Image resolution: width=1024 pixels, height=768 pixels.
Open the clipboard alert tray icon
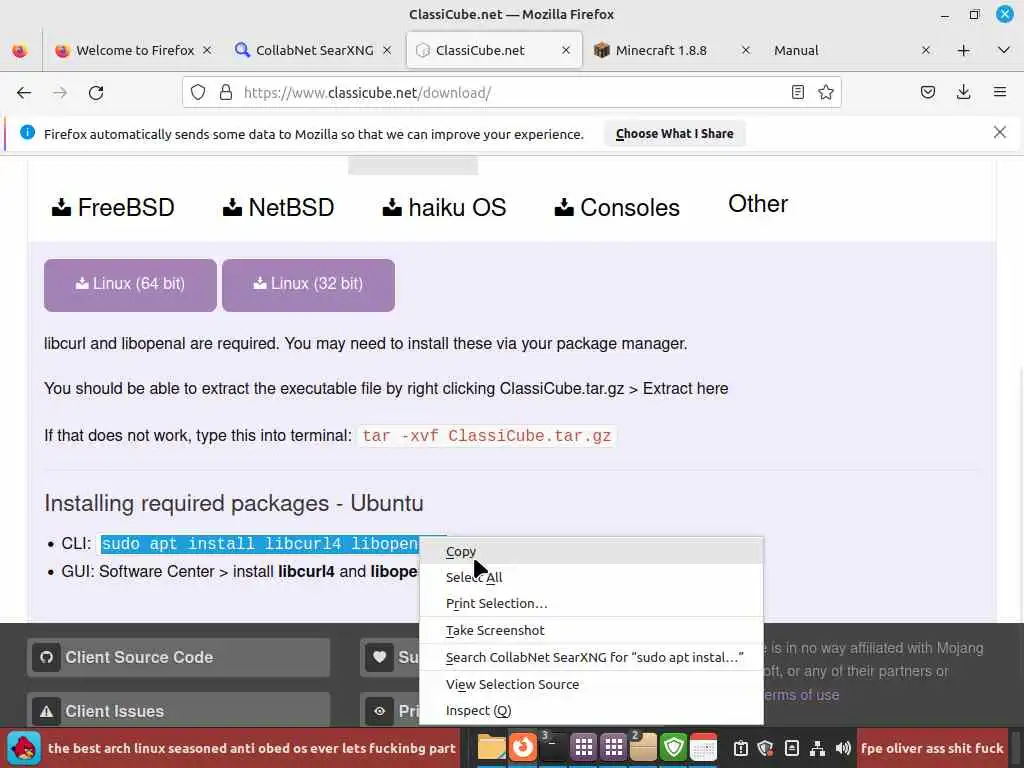coord(741,748)
